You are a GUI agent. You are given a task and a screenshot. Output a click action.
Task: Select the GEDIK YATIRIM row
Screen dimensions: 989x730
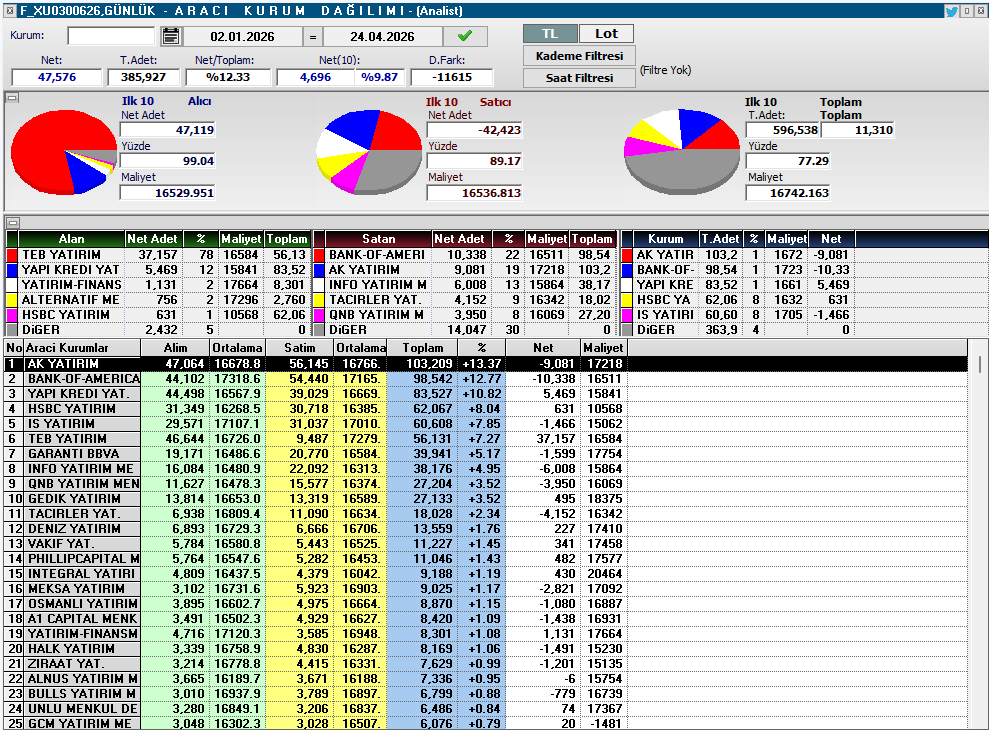pyautogui.click(x=486, y=498)
